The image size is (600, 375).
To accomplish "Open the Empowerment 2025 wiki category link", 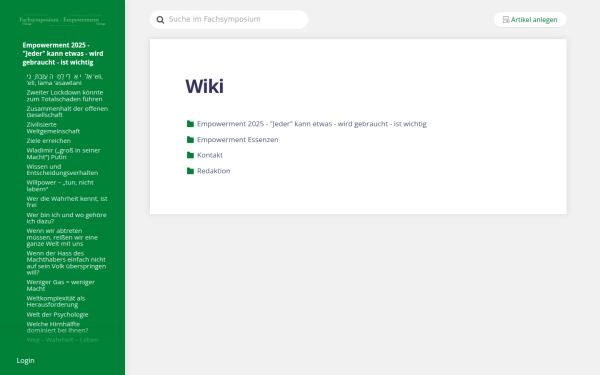I will pos(311,124).
